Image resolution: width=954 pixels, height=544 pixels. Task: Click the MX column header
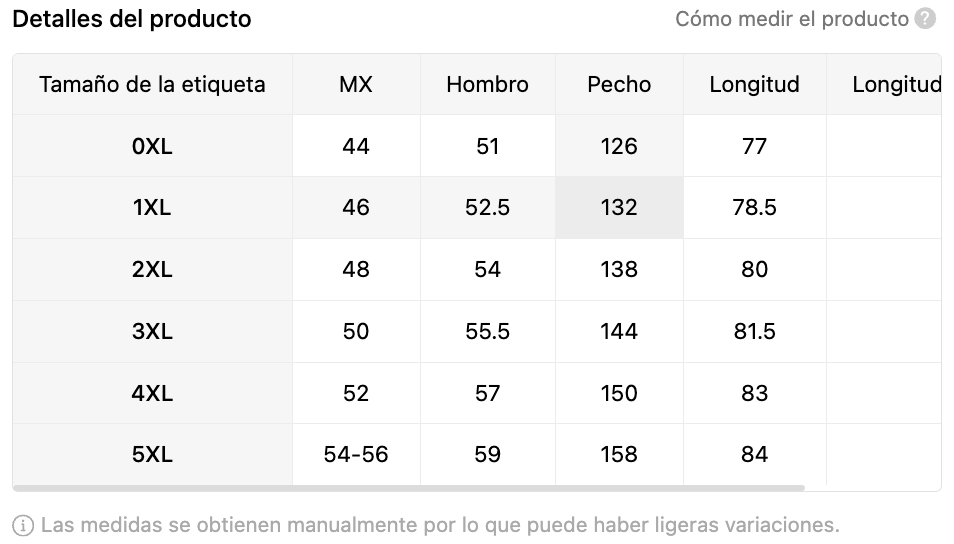point(356,85)
